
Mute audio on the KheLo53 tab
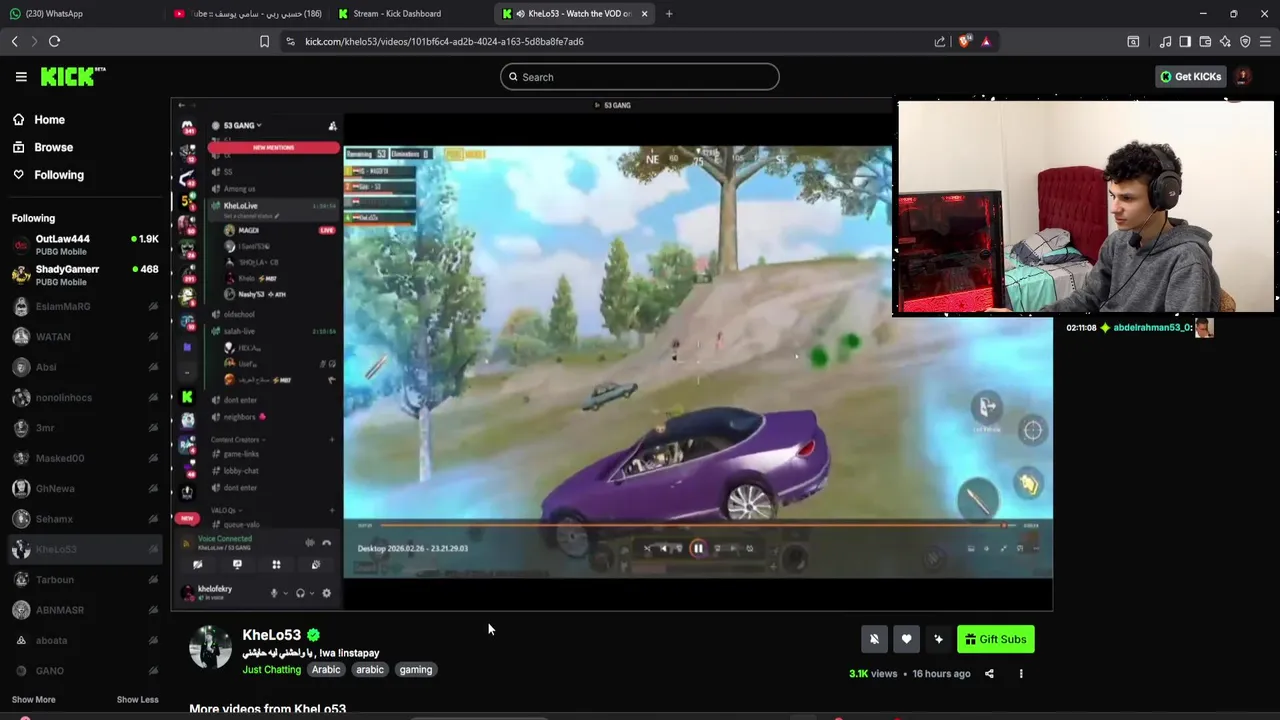click(x=520, y=14)
